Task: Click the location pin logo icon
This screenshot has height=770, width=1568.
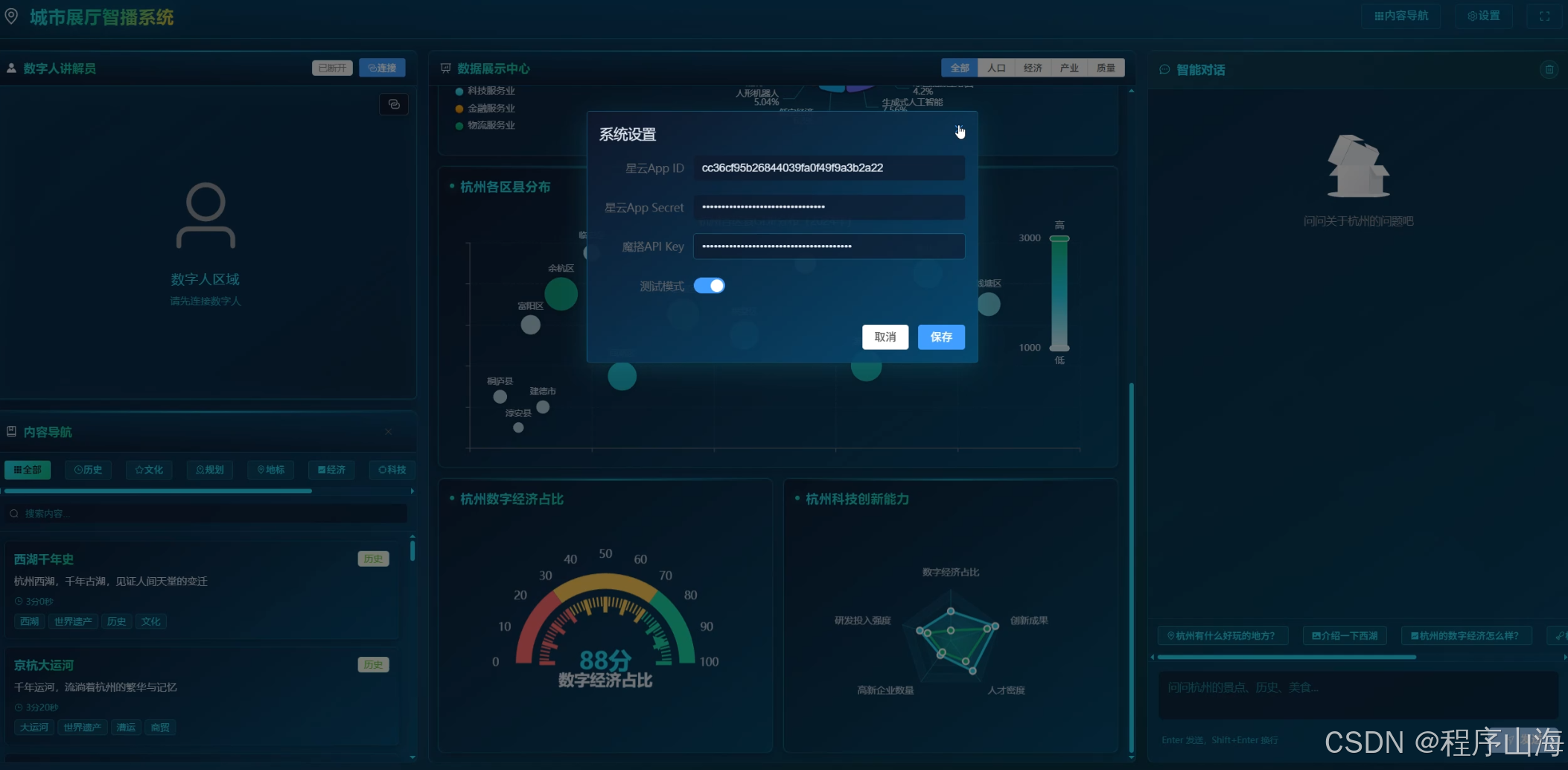Action: pos(11,16)
